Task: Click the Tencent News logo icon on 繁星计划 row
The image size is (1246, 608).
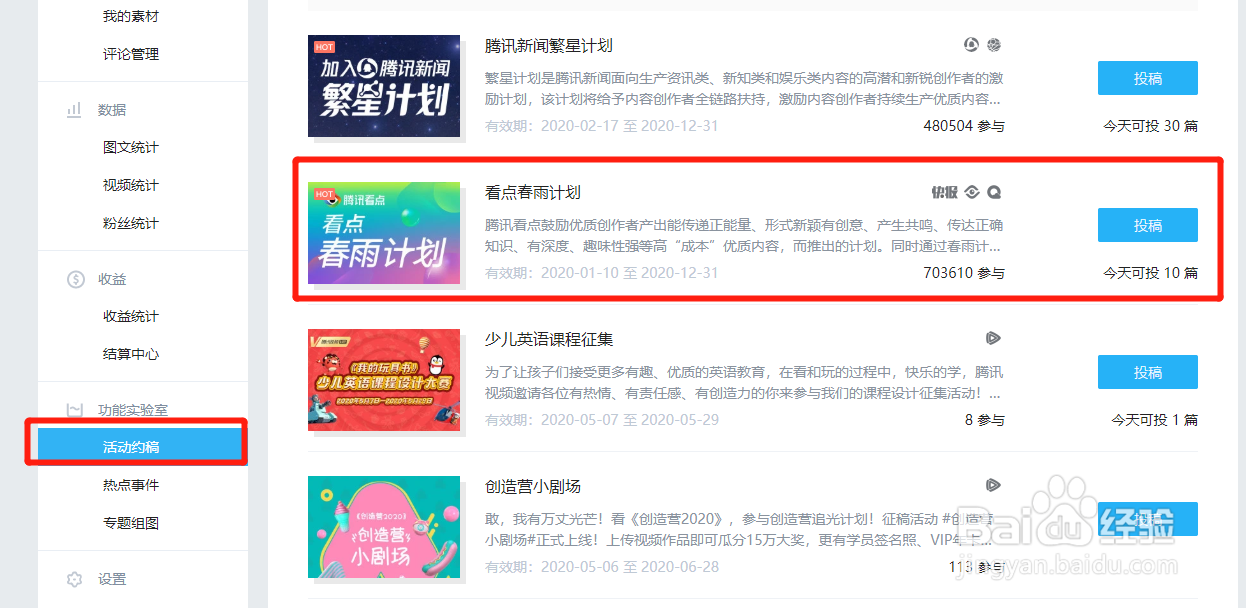Action: point(971,45)
